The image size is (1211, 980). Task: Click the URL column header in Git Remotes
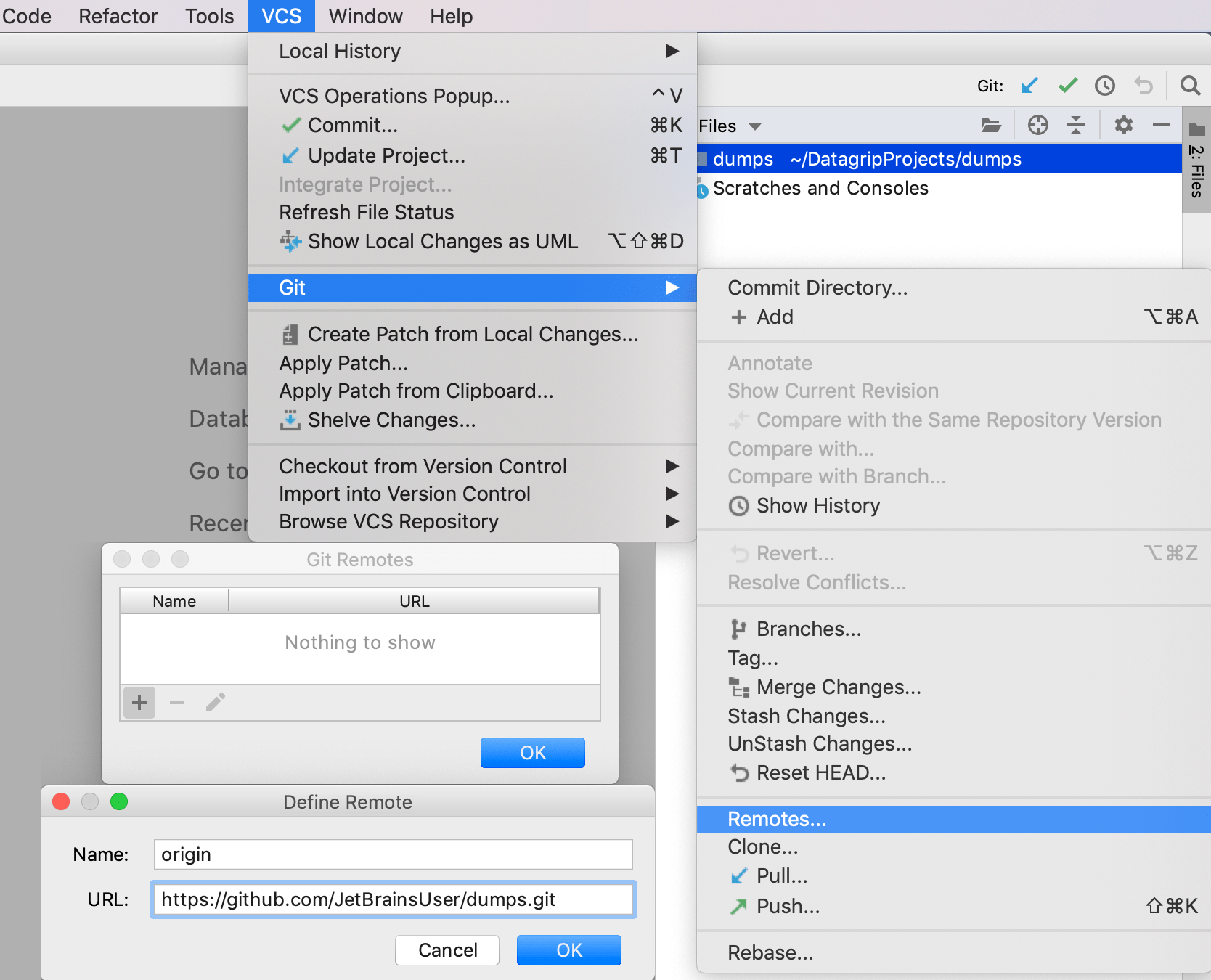[415, 601]
